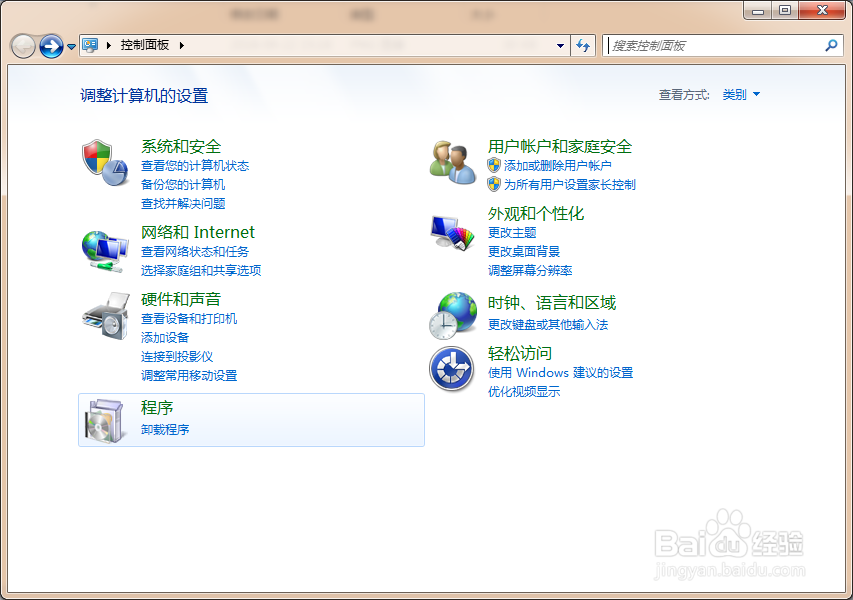The width and height of the screenshot is (853, 600).
Task: Click 使用 Windows 建议的设置 link
Action: [x=560, y=373]
